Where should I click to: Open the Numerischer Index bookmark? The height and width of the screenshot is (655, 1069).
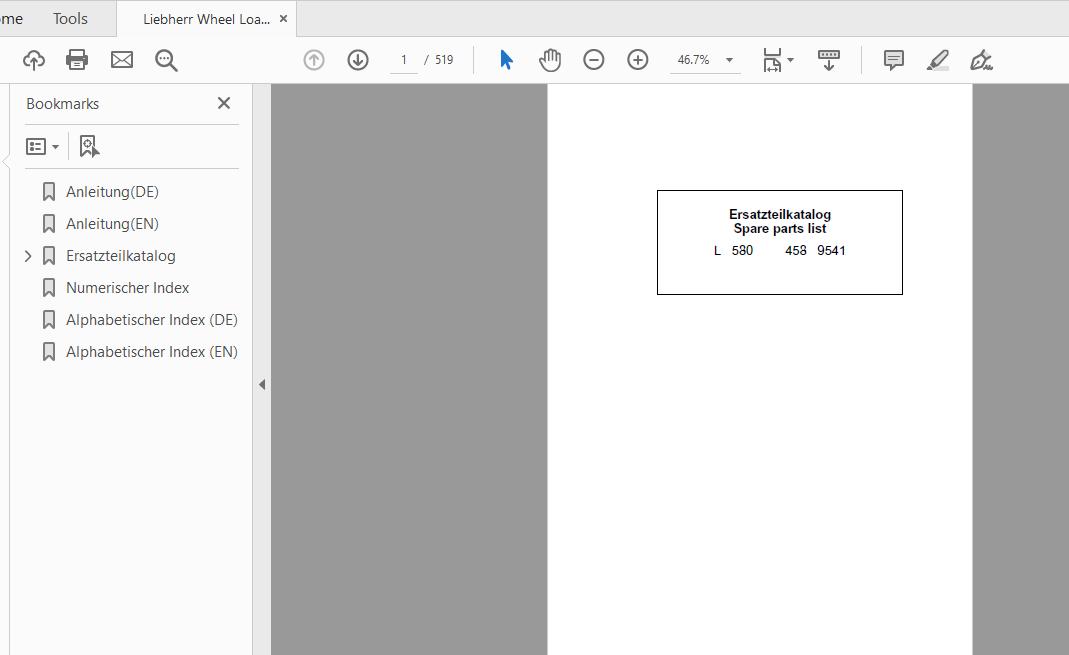click(127, 288)
